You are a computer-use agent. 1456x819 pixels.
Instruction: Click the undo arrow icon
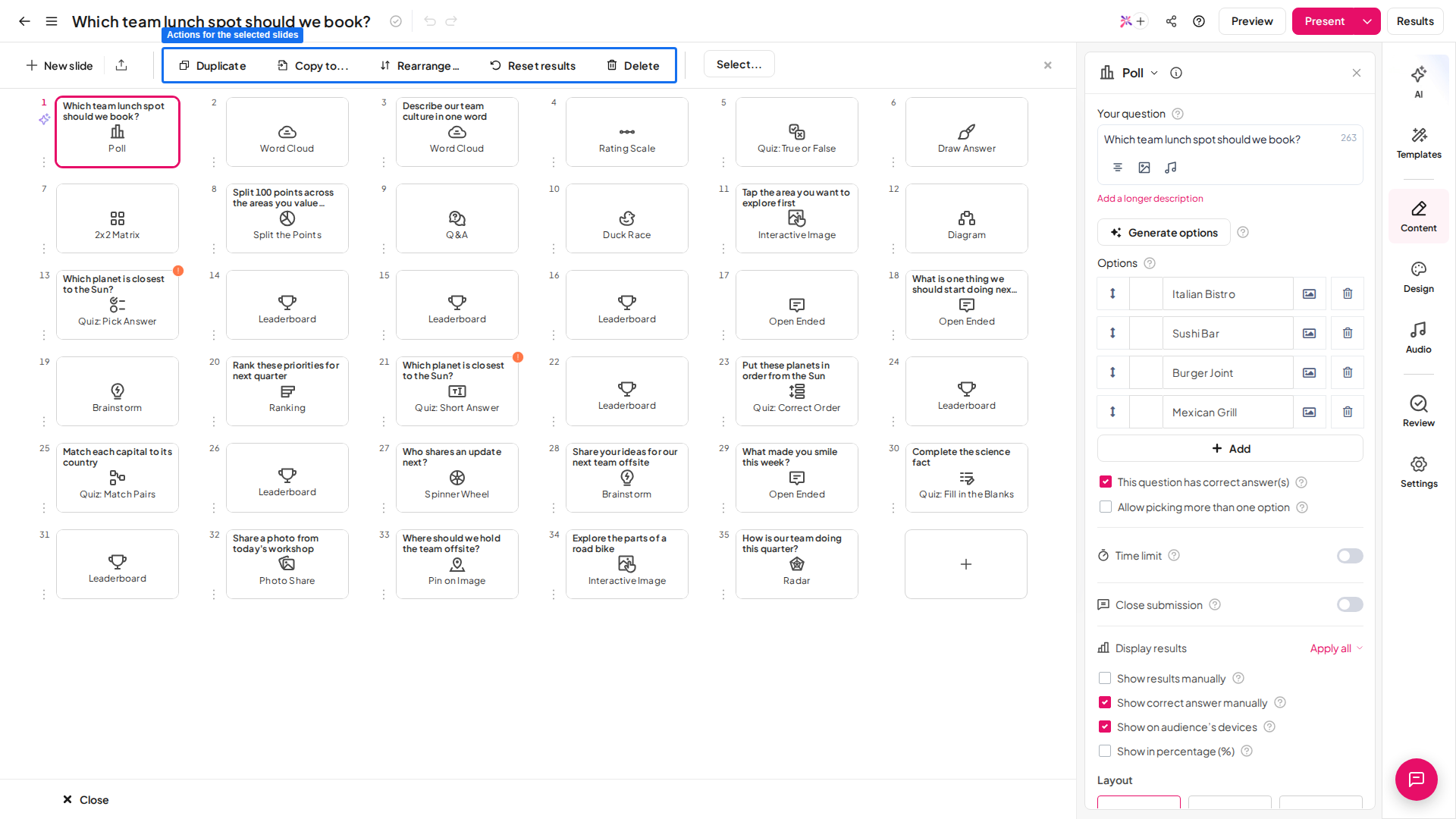(430, 21)
